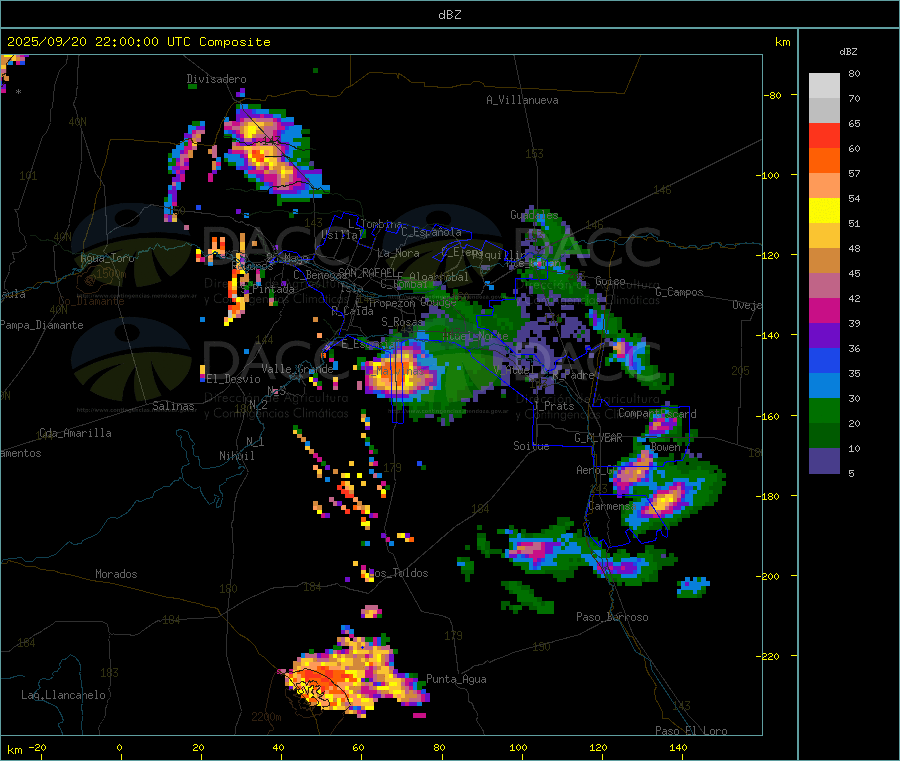Click the timestamp 2025/09/20 22:00:00 UTC Composite
Viewport: 900px width, 761px height.
coord(138,42)
